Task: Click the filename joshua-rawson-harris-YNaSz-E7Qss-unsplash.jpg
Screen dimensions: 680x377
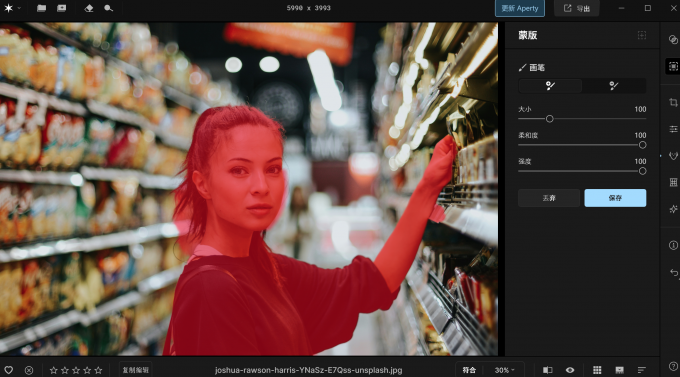Action: coord(308,370)
